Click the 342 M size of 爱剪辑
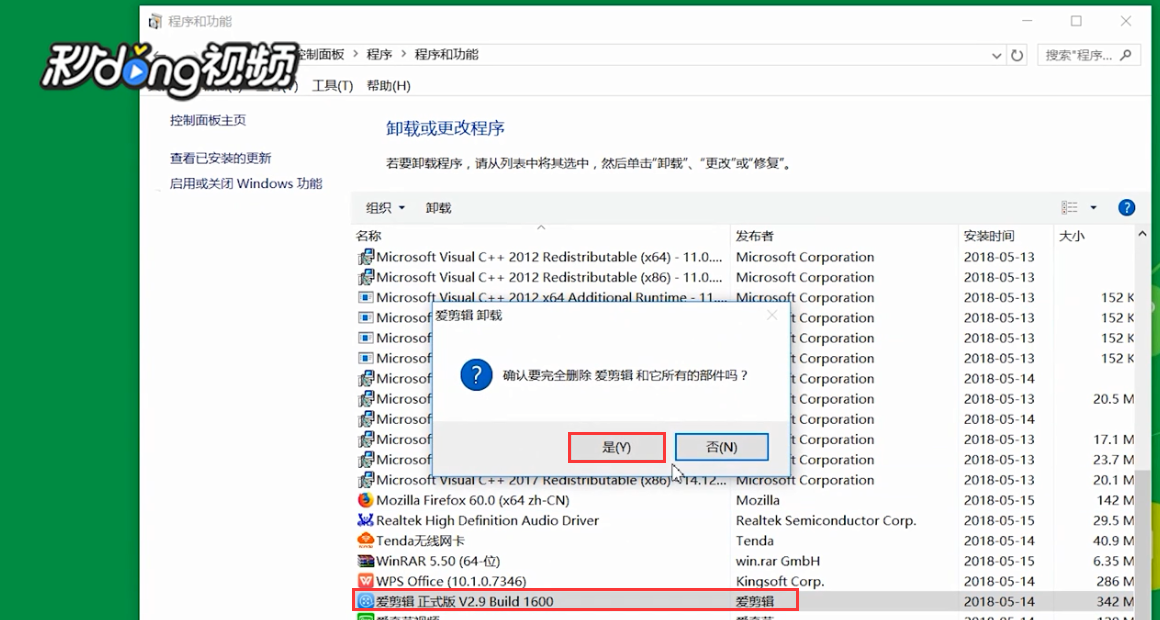This screenshot has width=1160, height=620. (x=1115, y=602)
